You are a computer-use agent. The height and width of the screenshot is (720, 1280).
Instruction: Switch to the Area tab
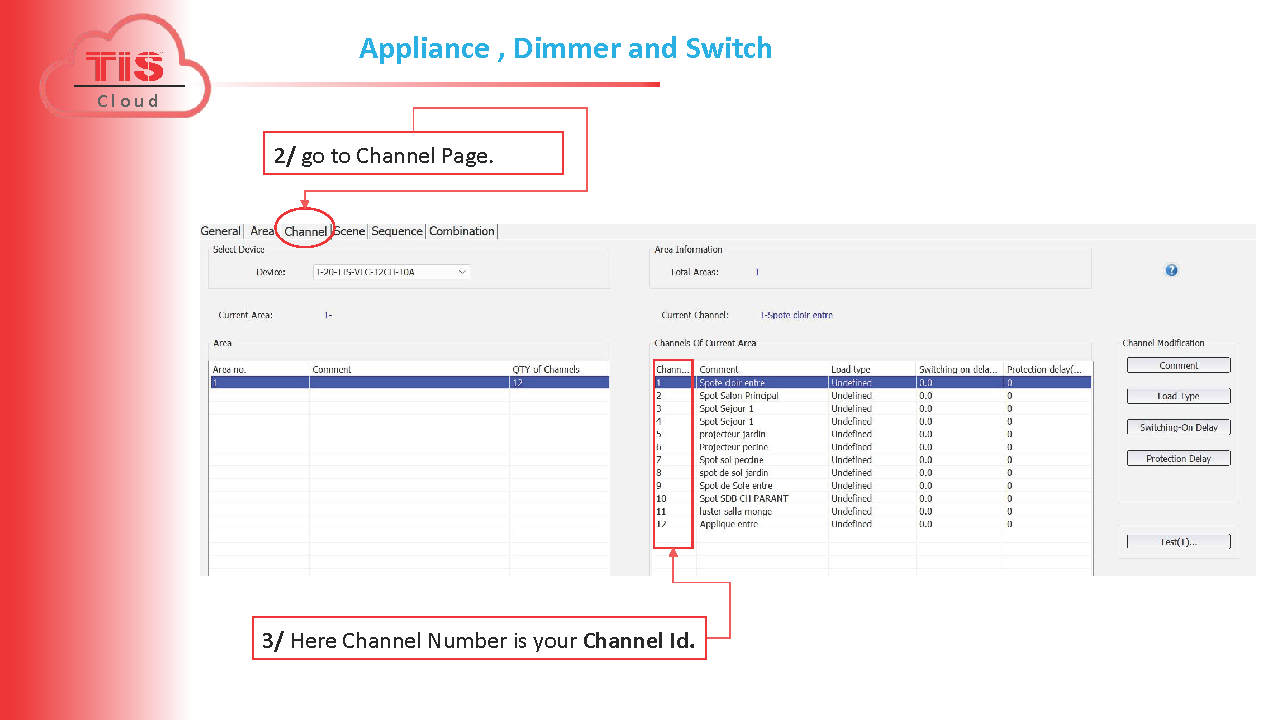coord(262,231)
